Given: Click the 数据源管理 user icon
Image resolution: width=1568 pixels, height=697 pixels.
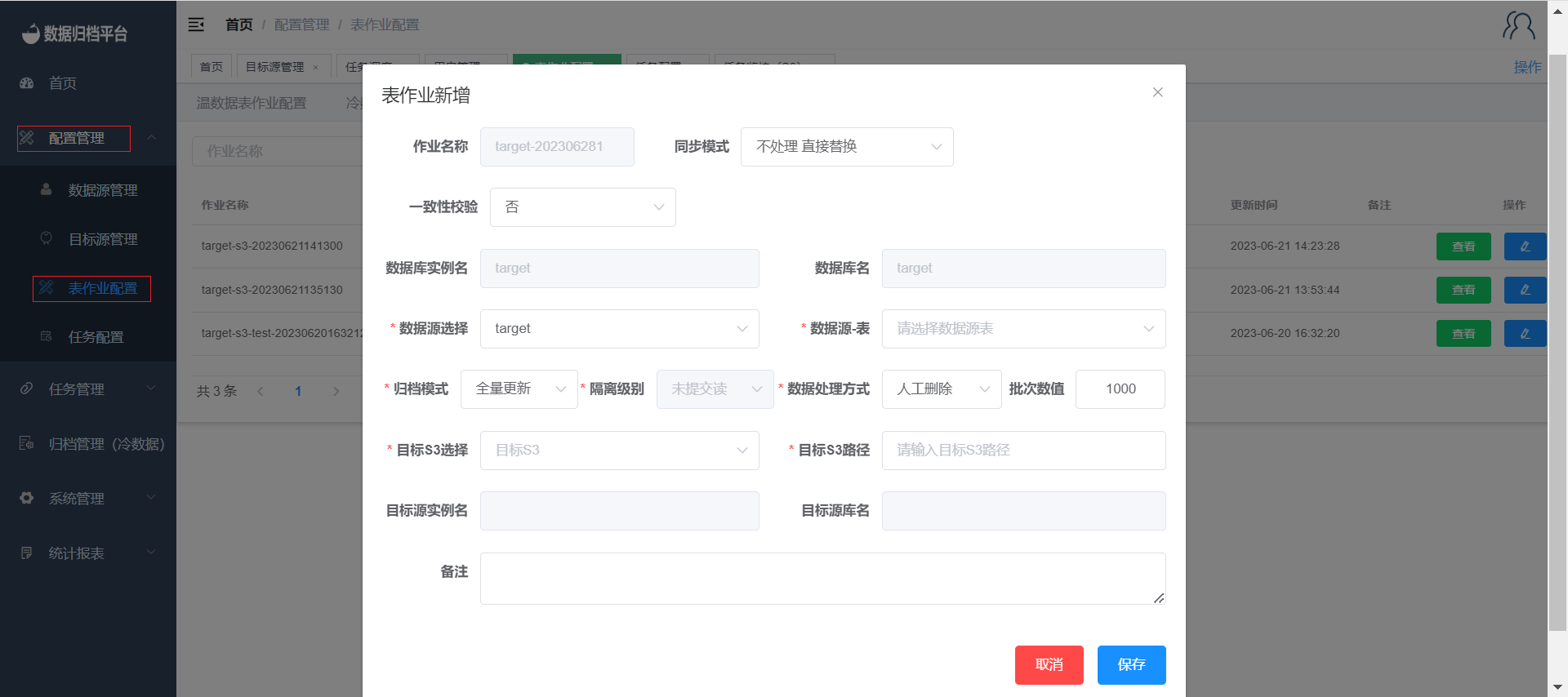Looking at the screenshot, I should pyautogui.click(x=47, y=189).
